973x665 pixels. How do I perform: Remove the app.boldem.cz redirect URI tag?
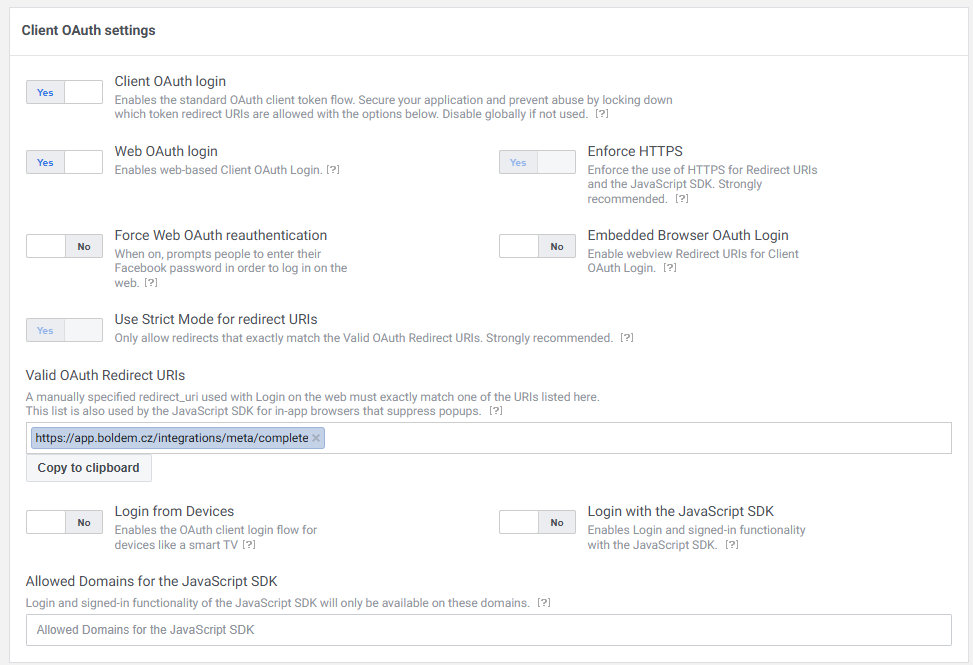316,438
